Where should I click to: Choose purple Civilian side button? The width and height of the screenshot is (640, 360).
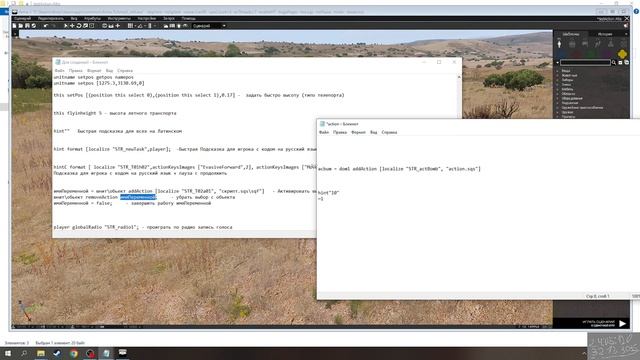(x=607, y=54)
